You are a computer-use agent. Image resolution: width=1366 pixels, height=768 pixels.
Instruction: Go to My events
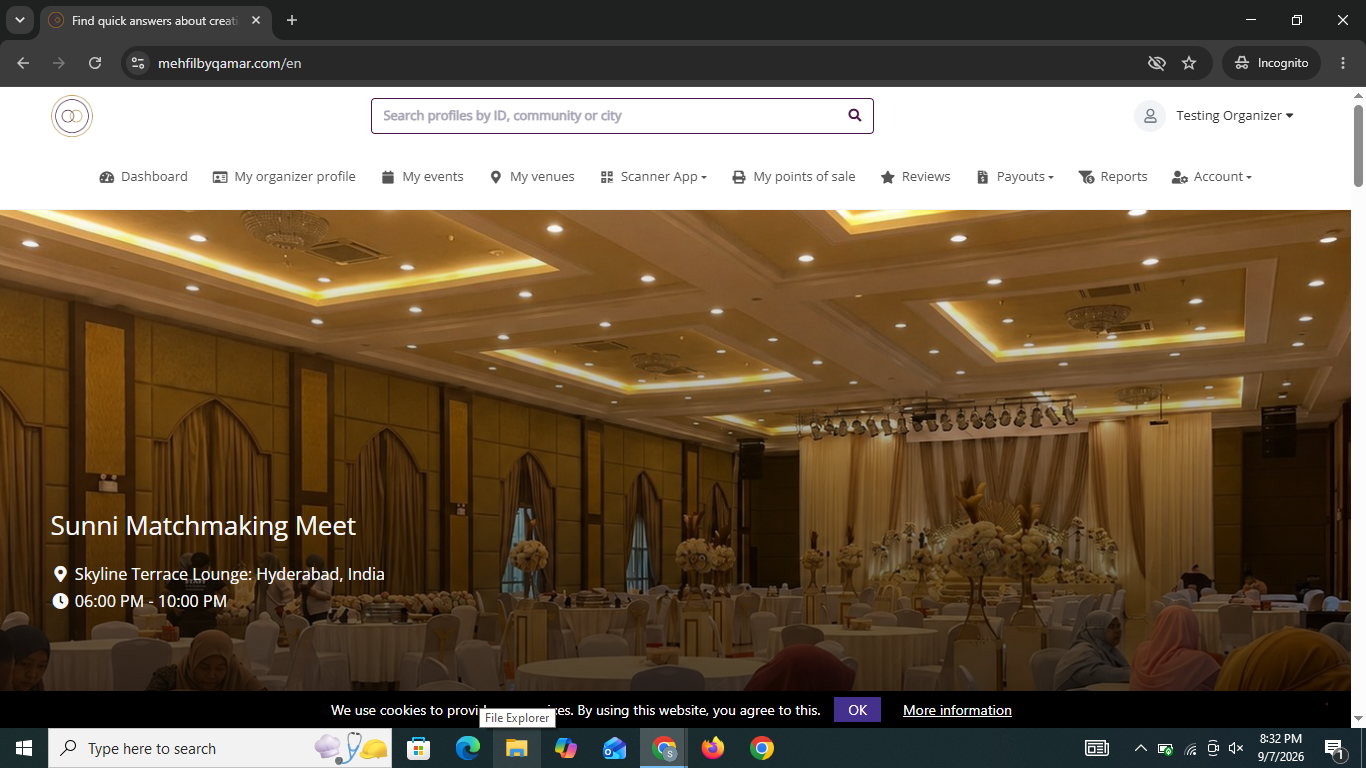pyautogui.click(x=422, y=177)
